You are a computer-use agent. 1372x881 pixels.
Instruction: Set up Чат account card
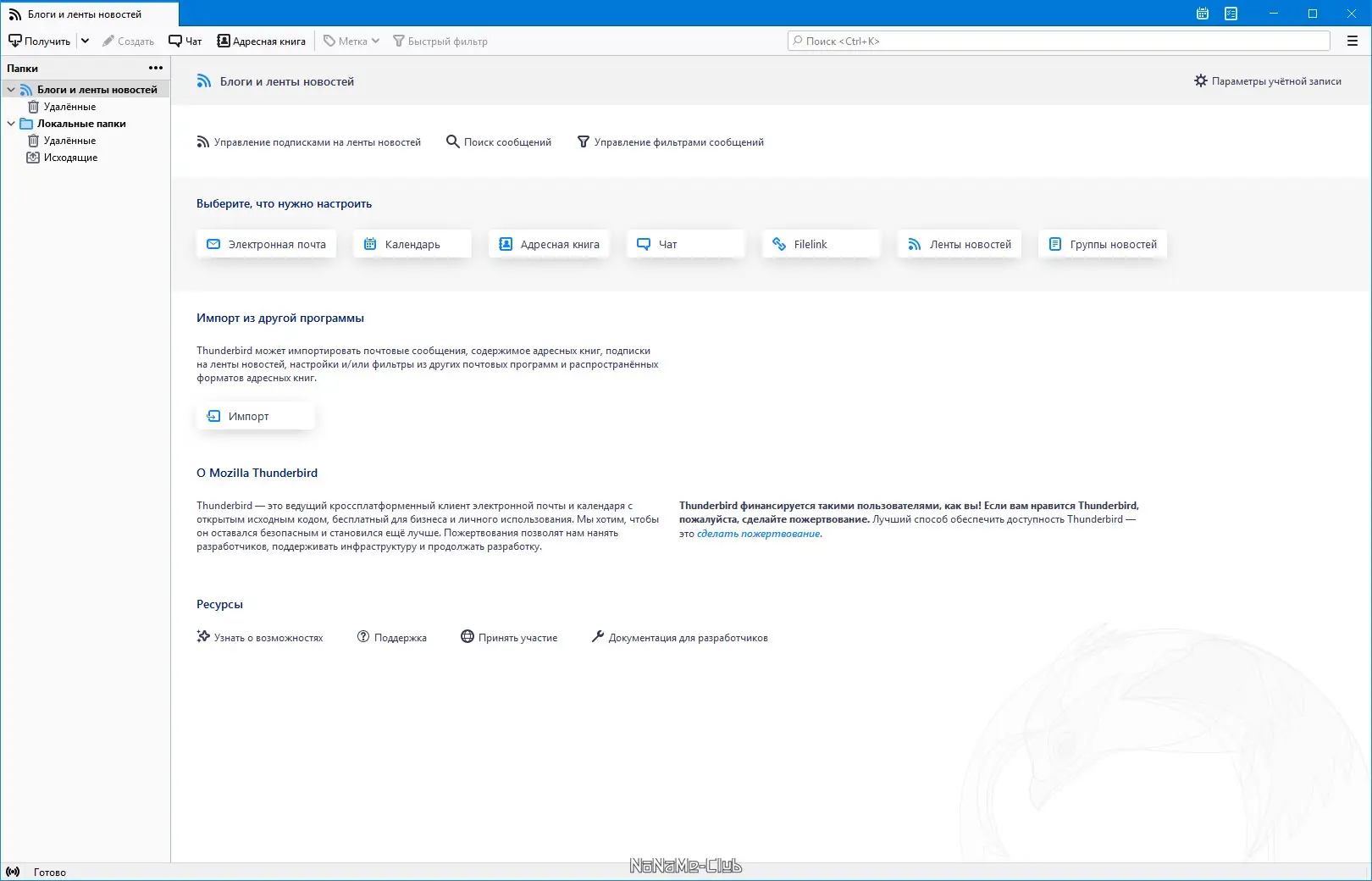[686, 244]
